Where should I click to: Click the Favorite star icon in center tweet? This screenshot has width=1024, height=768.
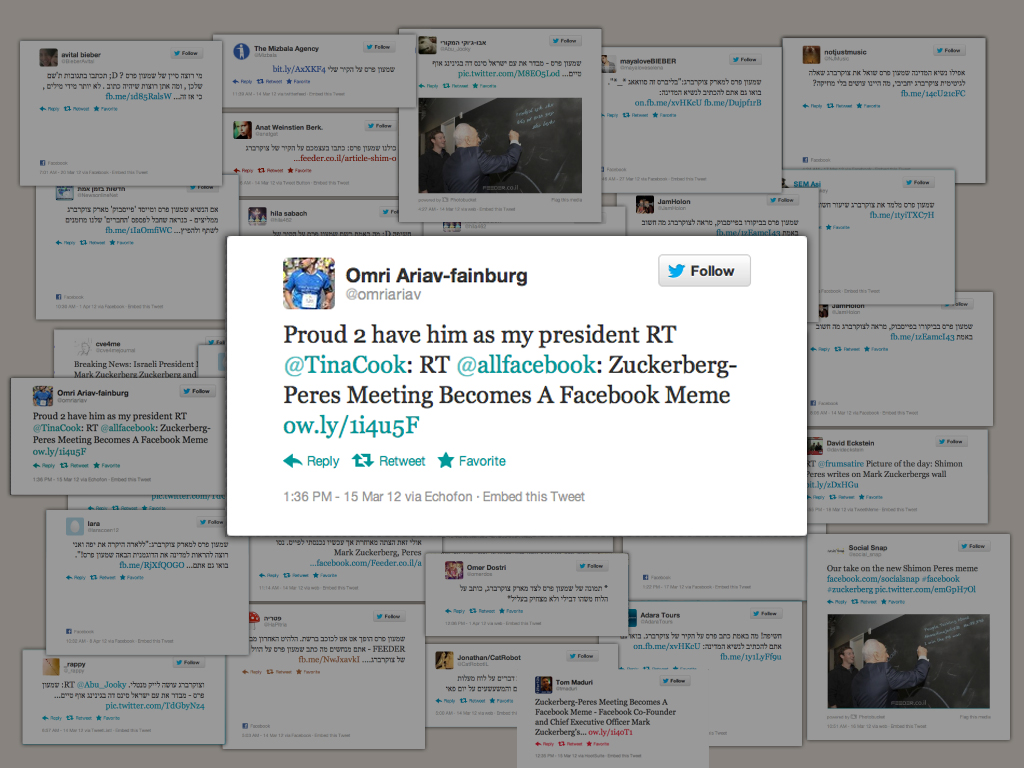click(445, 461)
